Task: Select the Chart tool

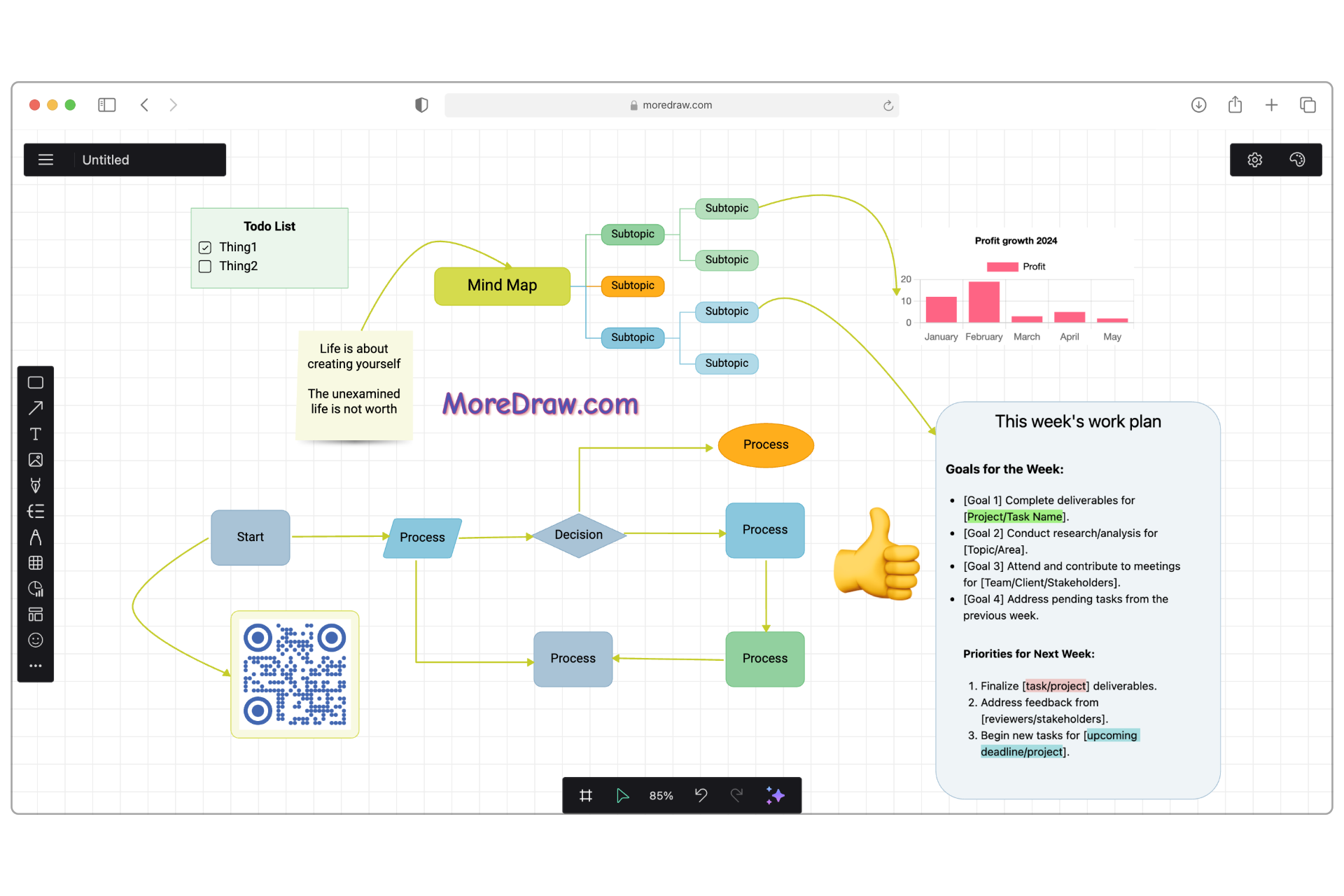Action: coord(36,589)
